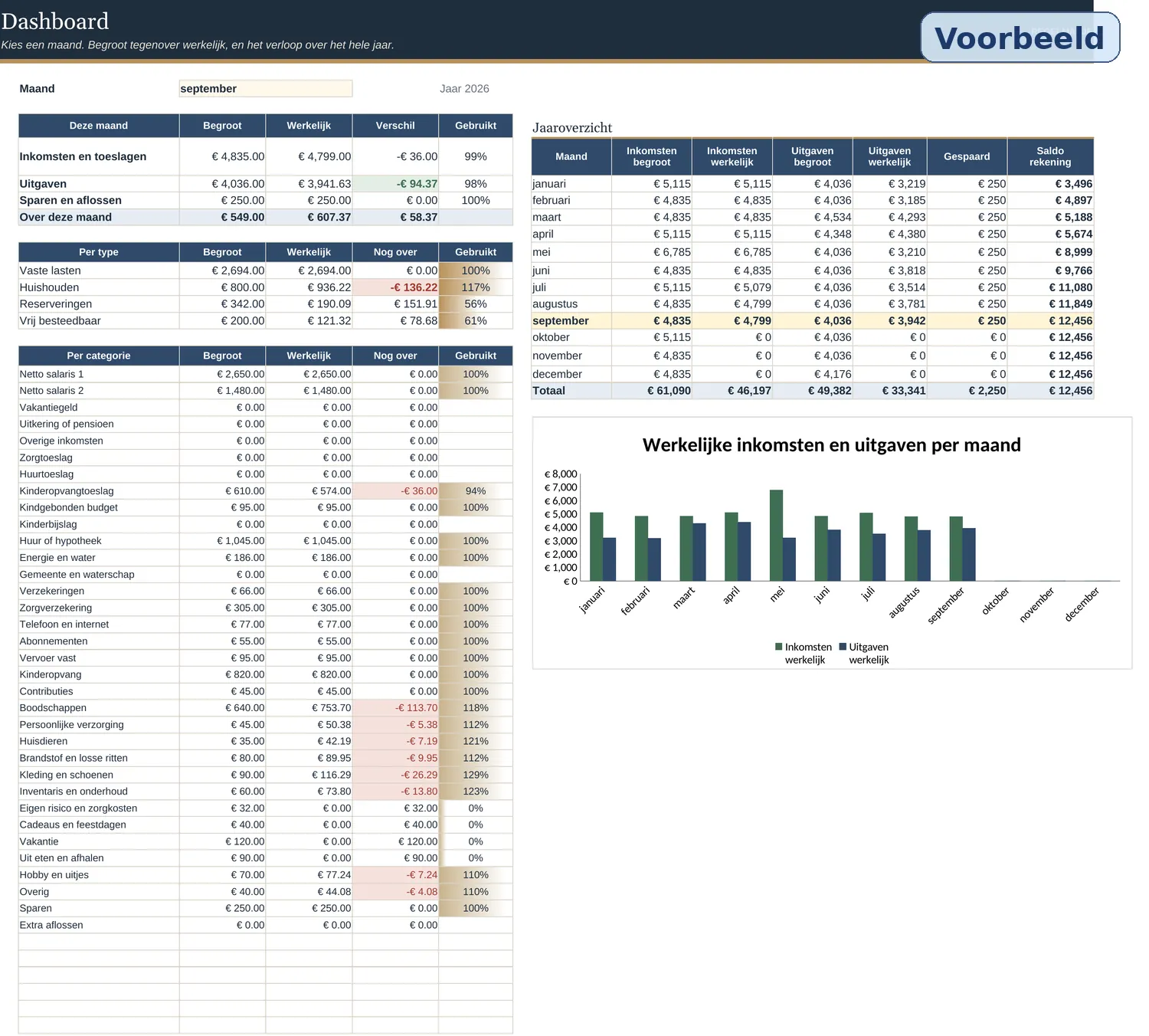The width and height of the screenshot is (1149, 1036).
Task: Select the Huishouden usage cell "117%"
Action: tap(476, 287)
